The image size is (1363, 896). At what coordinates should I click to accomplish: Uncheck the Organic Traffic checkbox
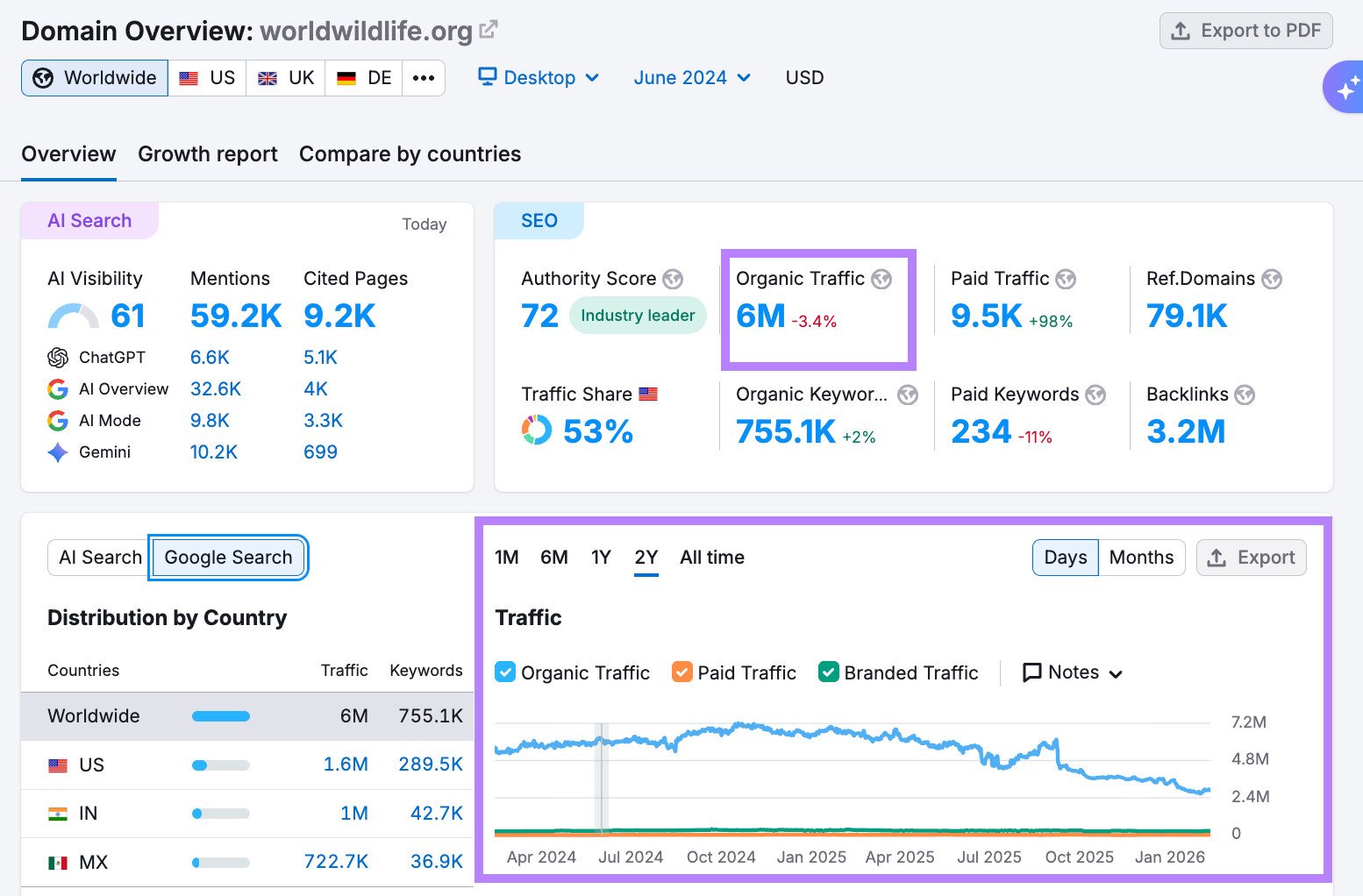point(505,672)
